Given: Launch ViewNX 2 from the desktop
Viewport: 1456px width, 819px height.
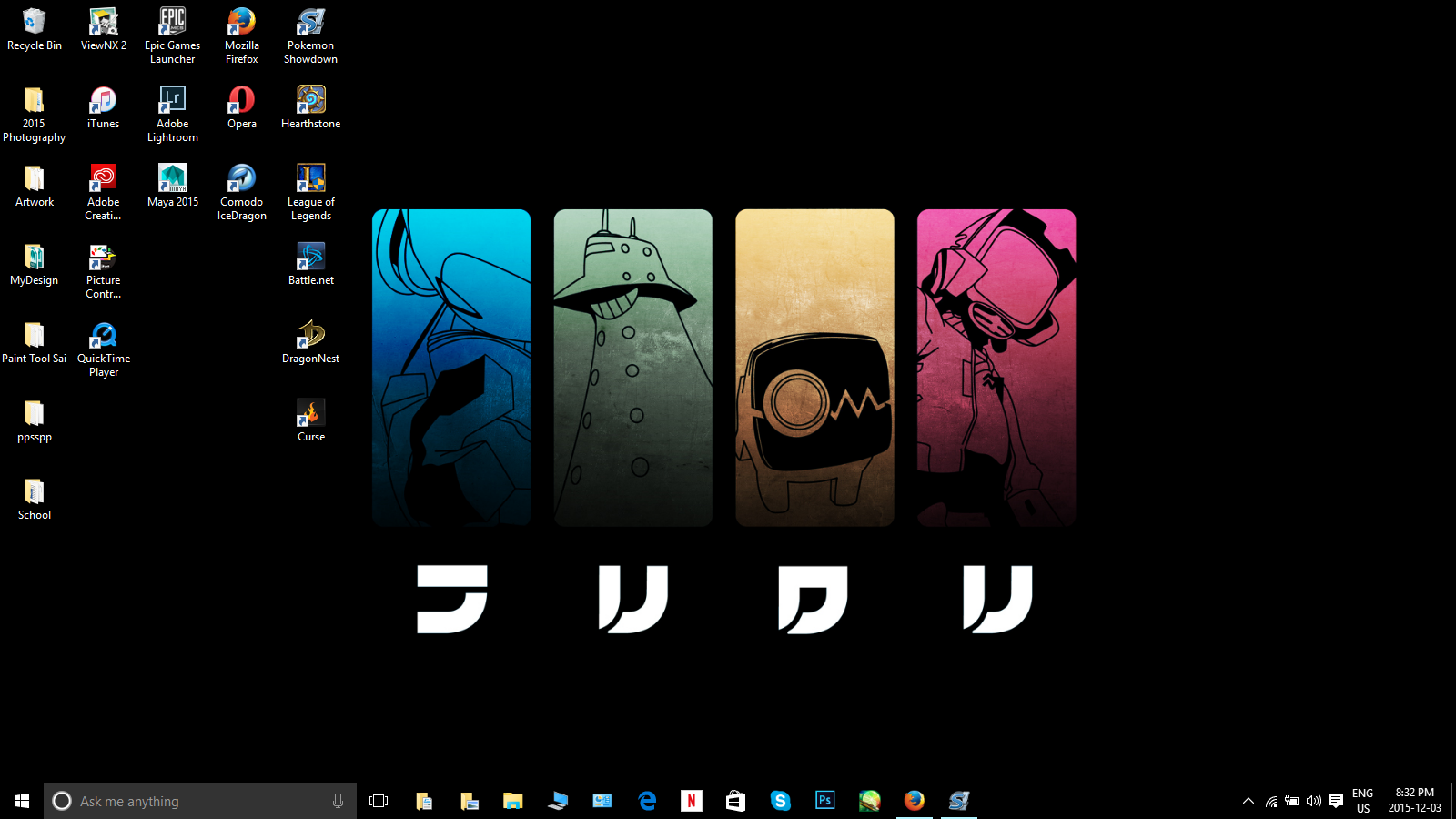Looking at the screenshot, I should (x=103, y=29).
